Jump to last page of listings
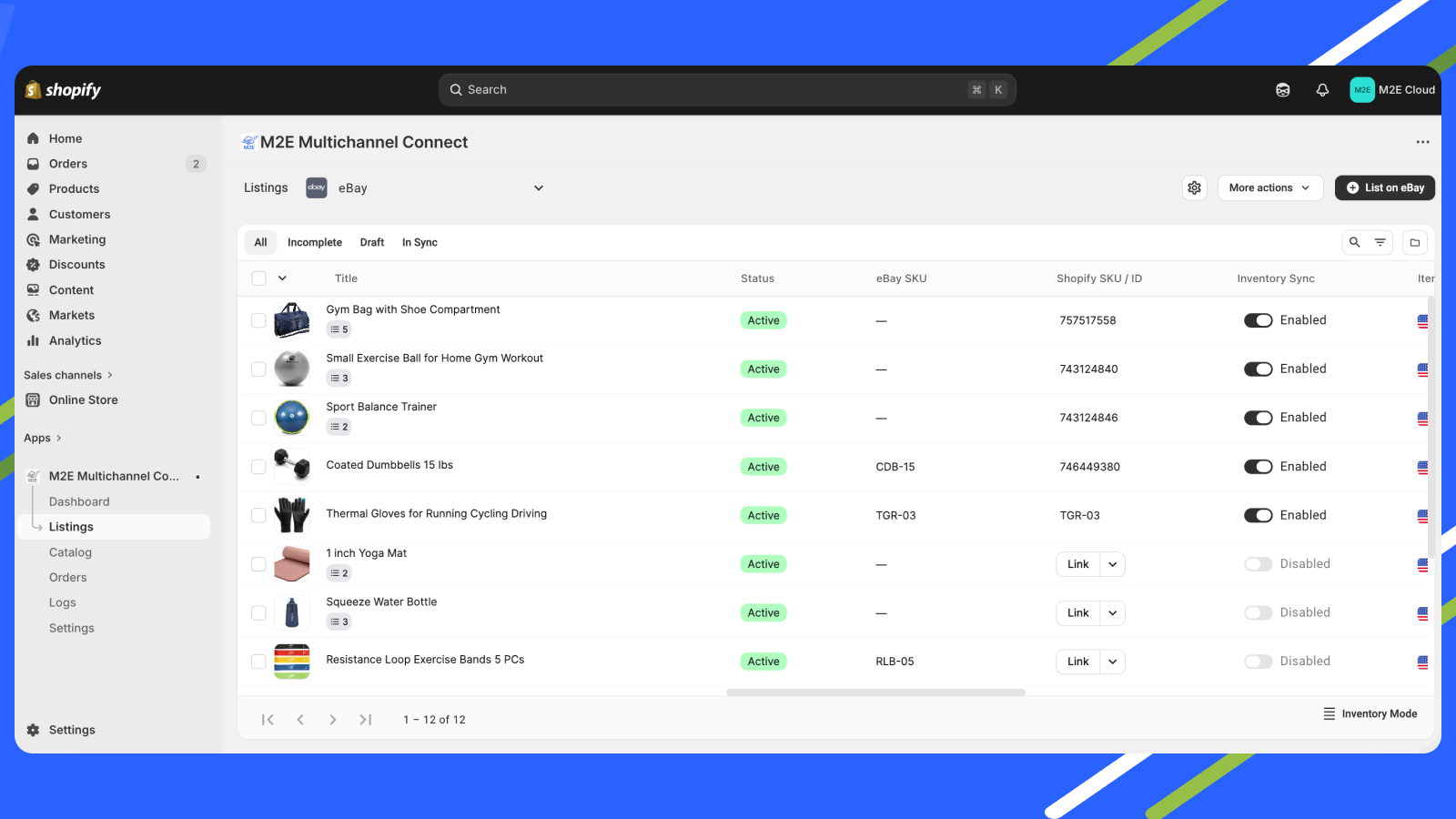 pyautogui.click(x=366, y=720)
